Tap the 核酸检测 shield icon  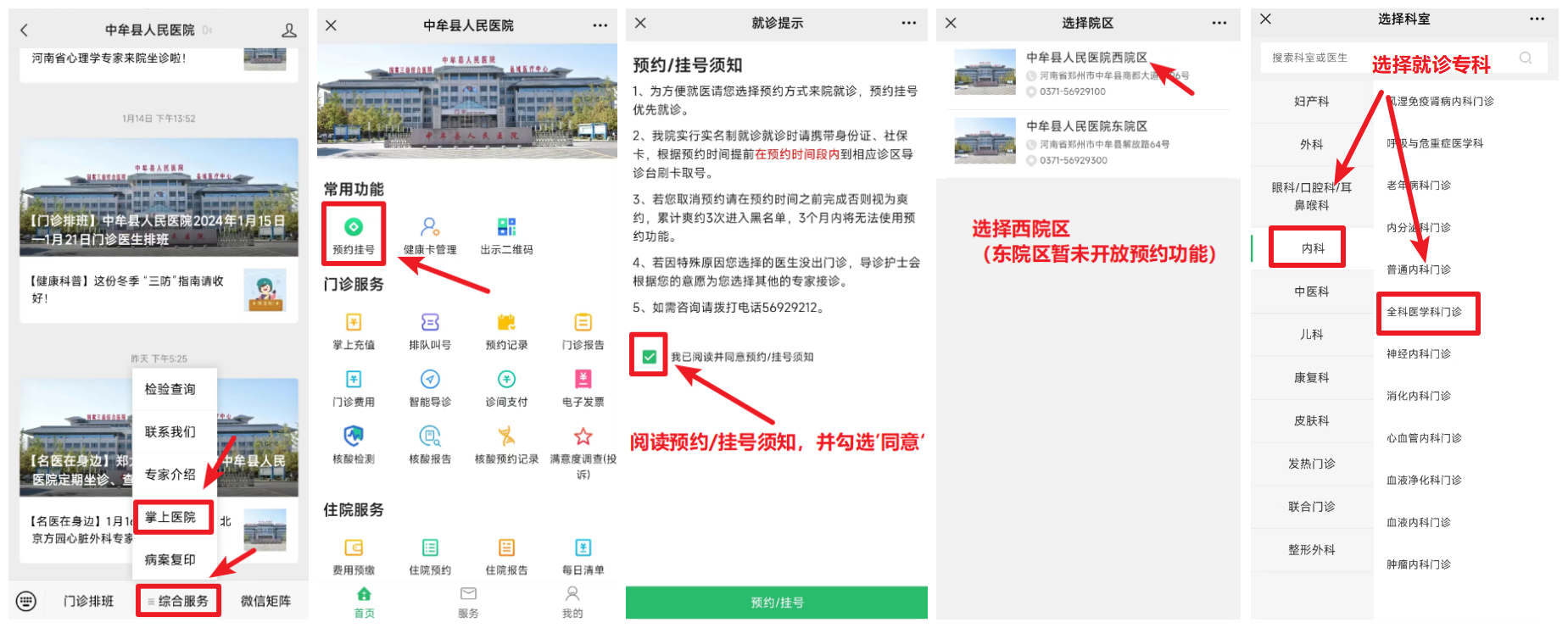354,436
